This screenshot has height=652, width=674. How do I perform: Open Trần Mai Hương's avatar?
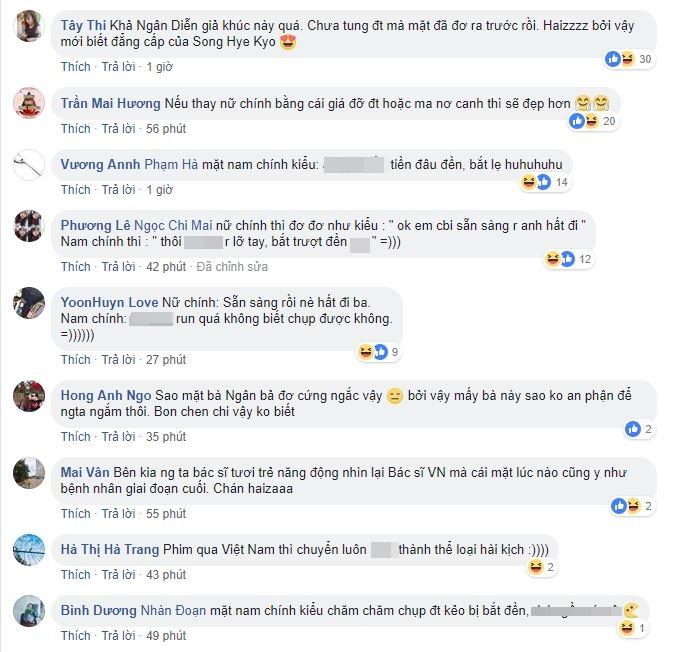(29, 103)
